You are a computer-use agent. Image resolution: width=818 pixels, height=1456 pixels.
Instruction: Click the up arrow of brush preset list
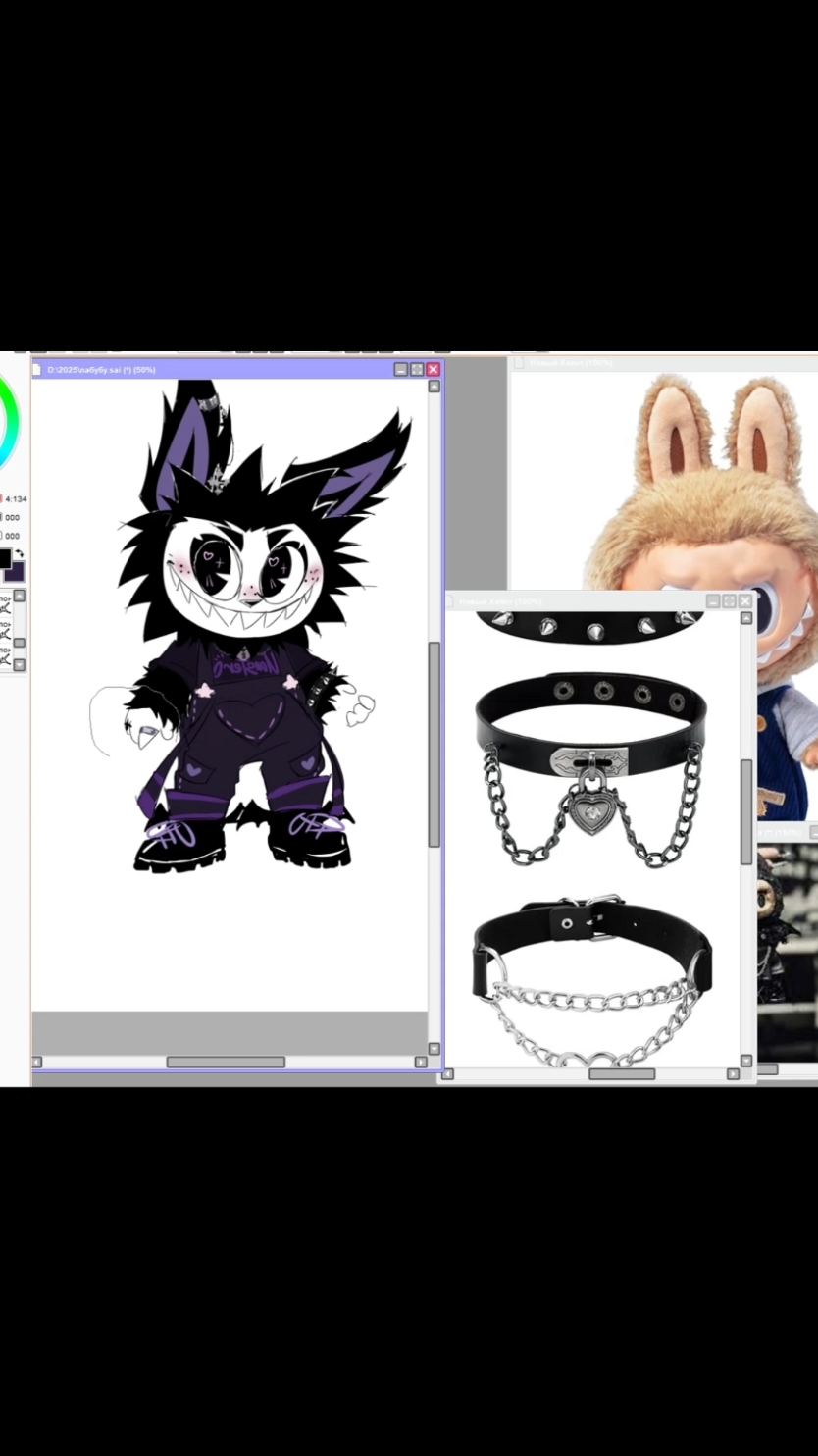tap(20, 596)
